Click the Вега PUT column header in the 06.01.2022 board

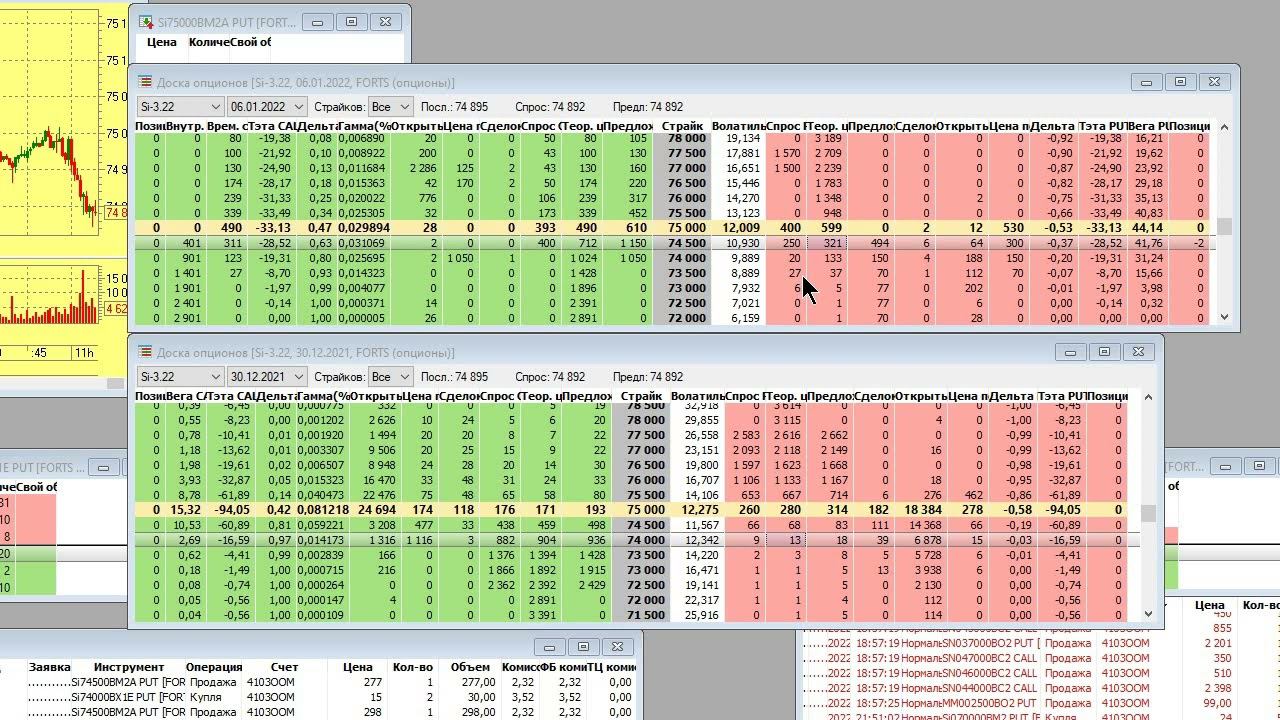(1147, 126)
